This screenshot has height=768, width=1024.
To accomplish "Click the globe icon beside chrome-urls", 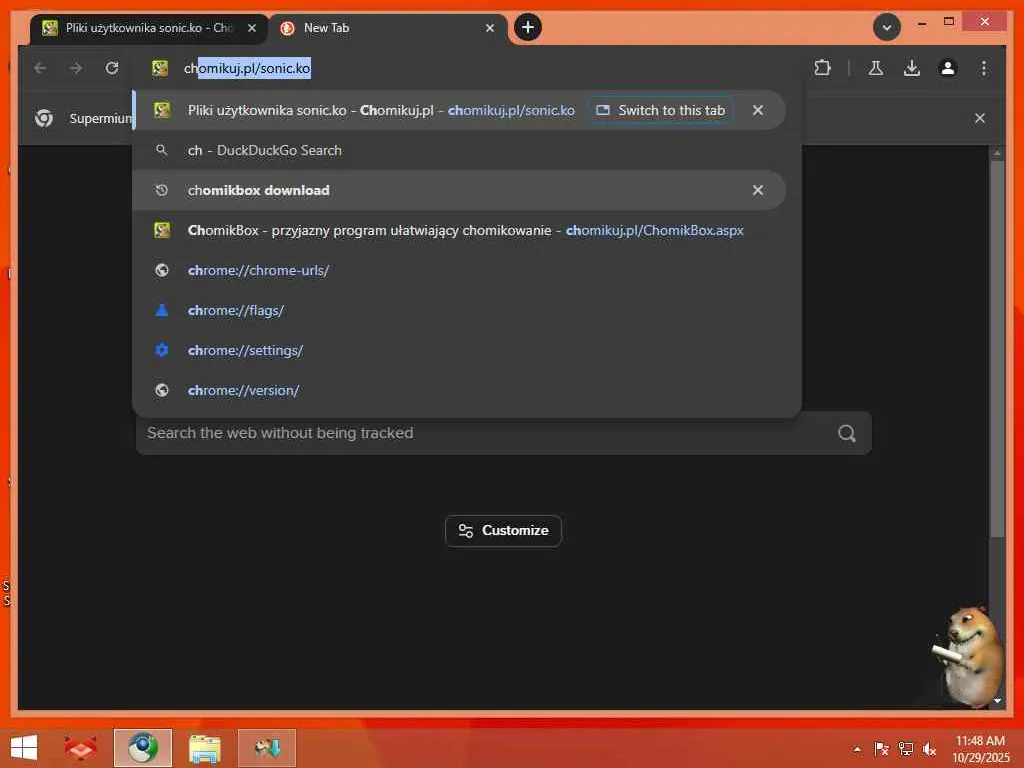I will click(x=161, y=270).
